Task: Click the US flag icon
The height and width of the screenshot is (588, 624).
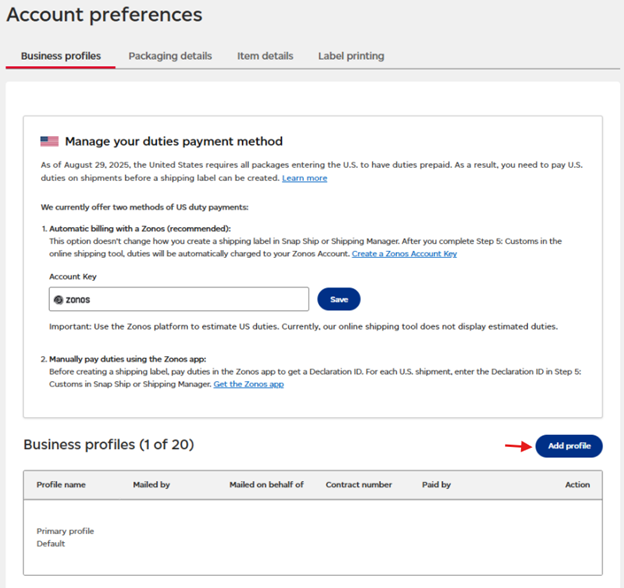Action: point(49,141)
